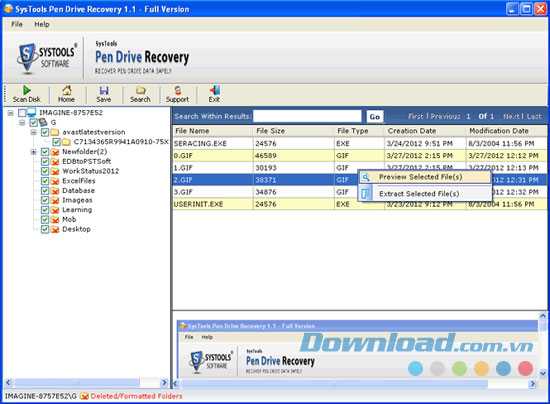Viewport: 550px width, 404px height.
Task: Click deleted folder icon beside Mob
Action: pyautogui.click(x=54, y=220)
